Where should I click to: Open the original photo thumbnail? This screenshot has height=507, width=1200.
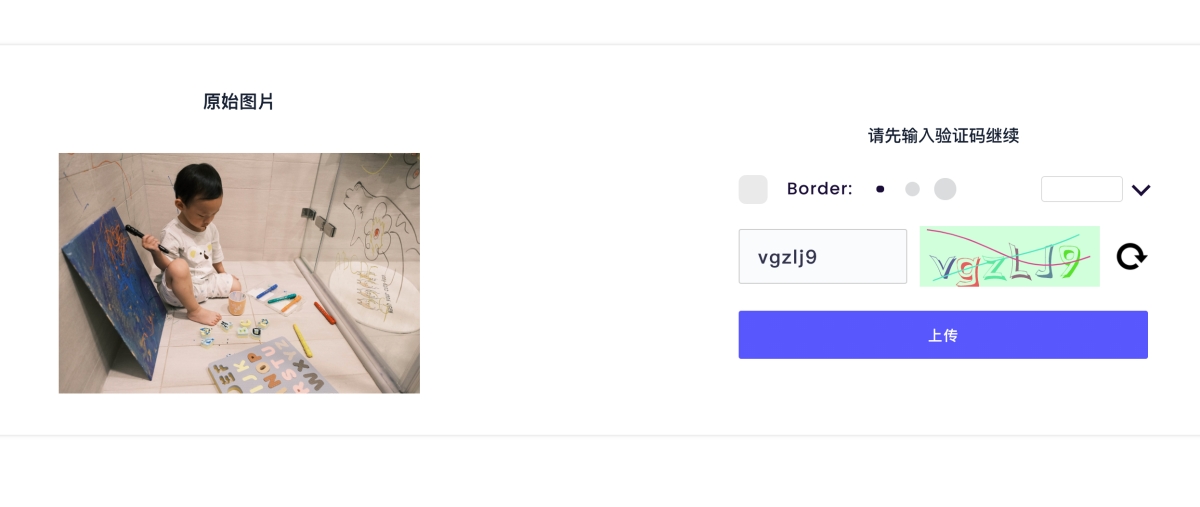pos(239,273)
